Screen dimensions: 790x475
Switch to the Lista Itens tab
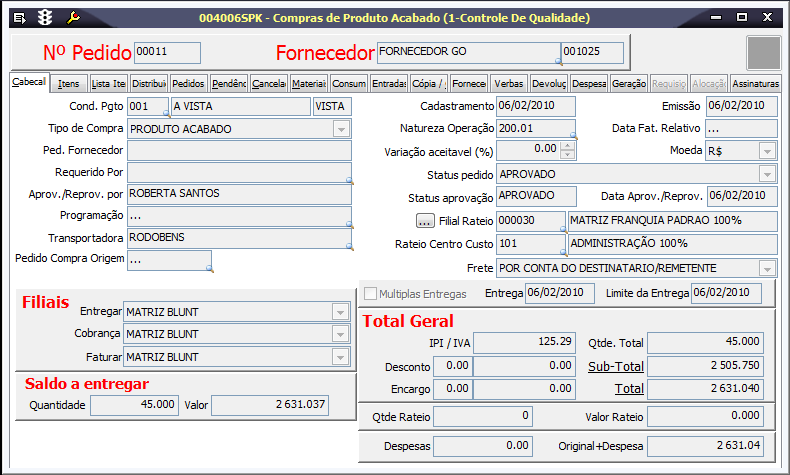(x=108, y=84)
